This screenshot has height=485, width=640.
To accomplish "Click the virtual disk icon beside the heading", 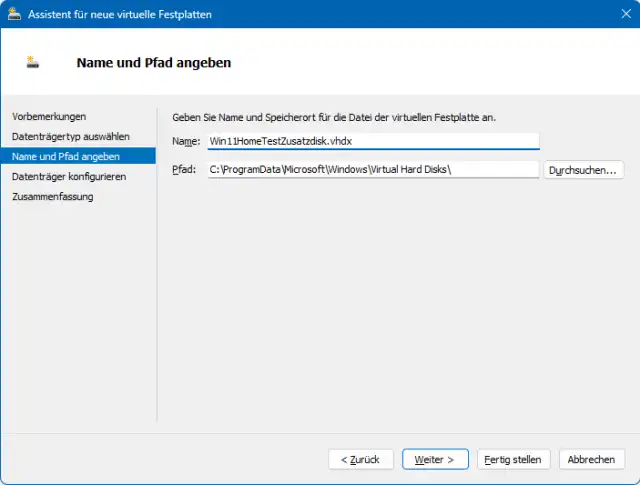I will point(33,62).
